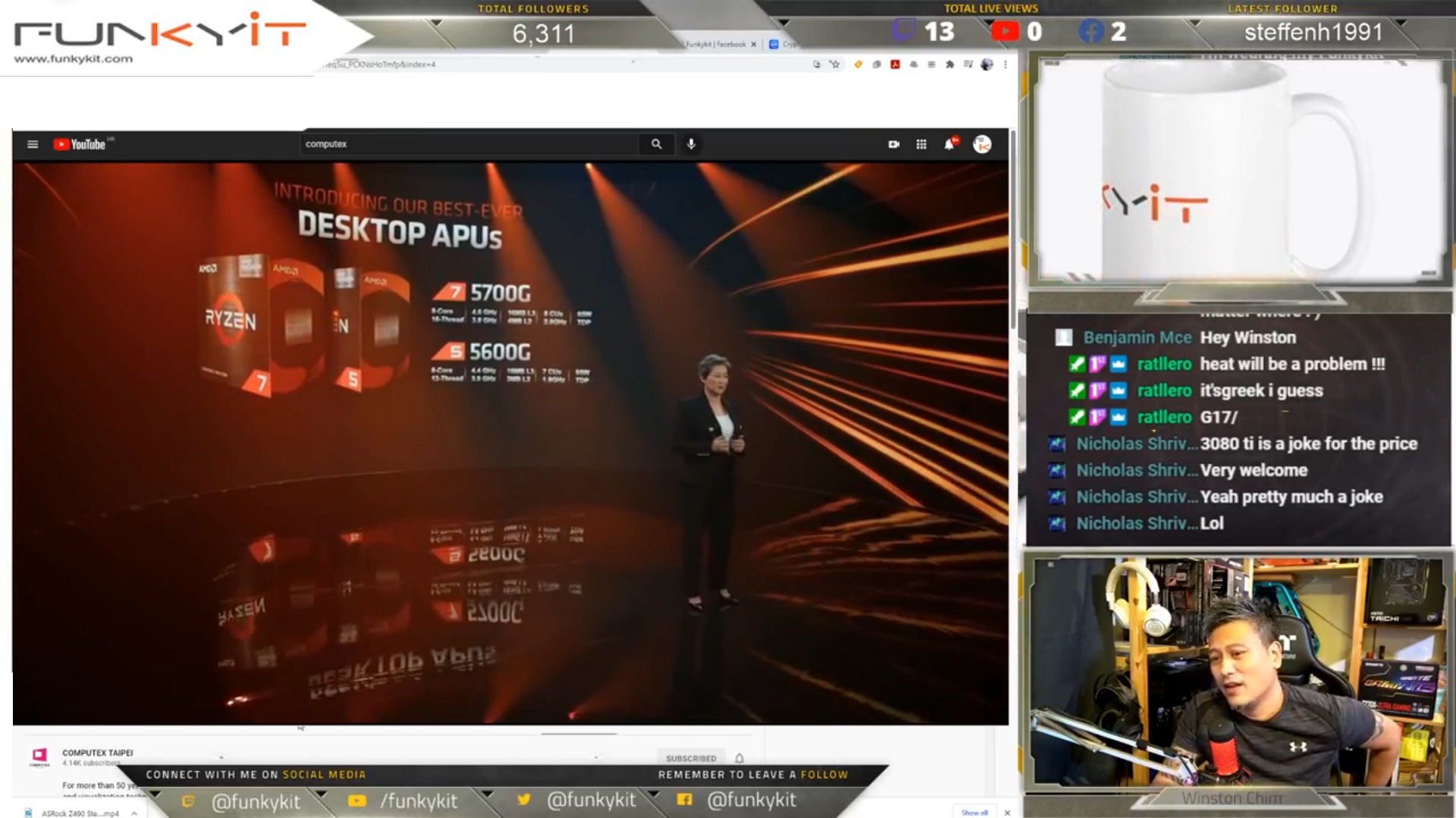Open the grey hat extension icon
The width and height of the screenshot is (1456, 818).
(913, 64)
